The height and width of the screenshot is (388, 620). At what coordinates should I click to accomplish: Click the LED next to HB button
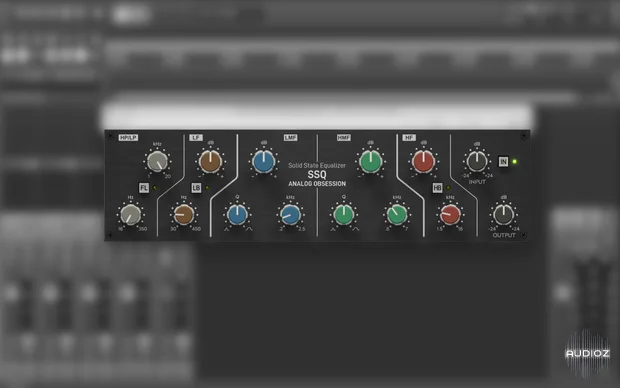448,187
